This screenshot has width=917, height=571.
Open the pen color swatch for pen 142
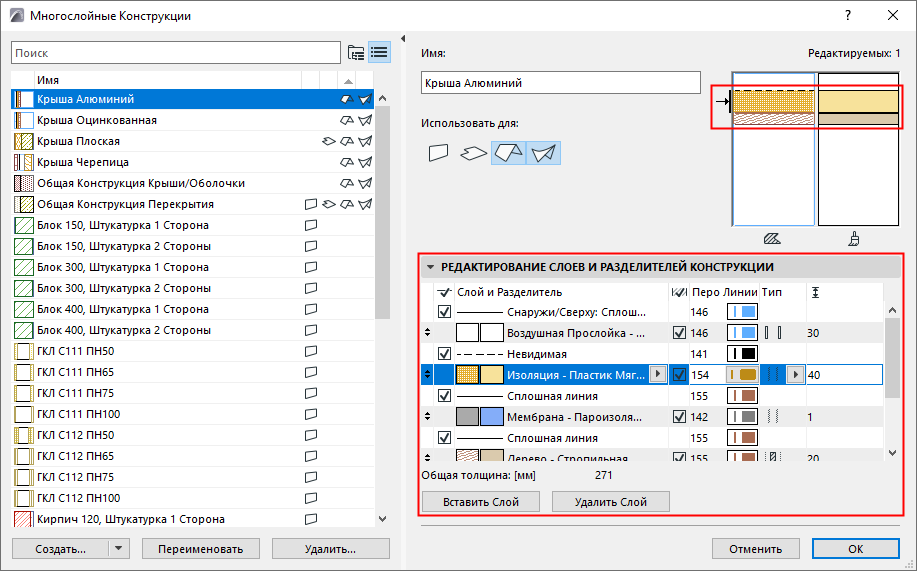[742, 417]
